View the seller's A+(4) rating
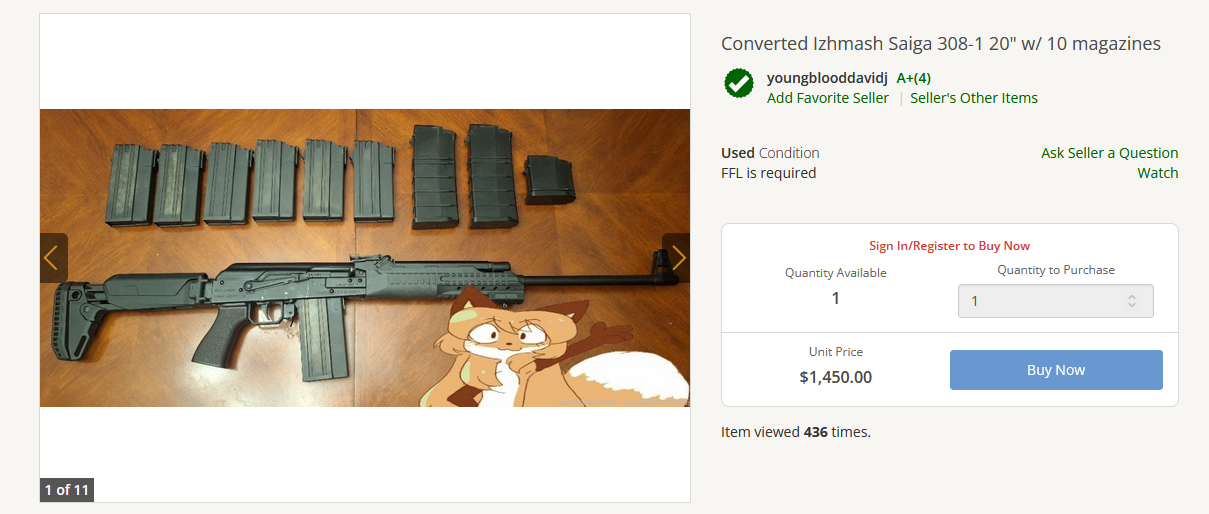The height and width of the screenshot is (514, 1209). [x=914, y=78]
